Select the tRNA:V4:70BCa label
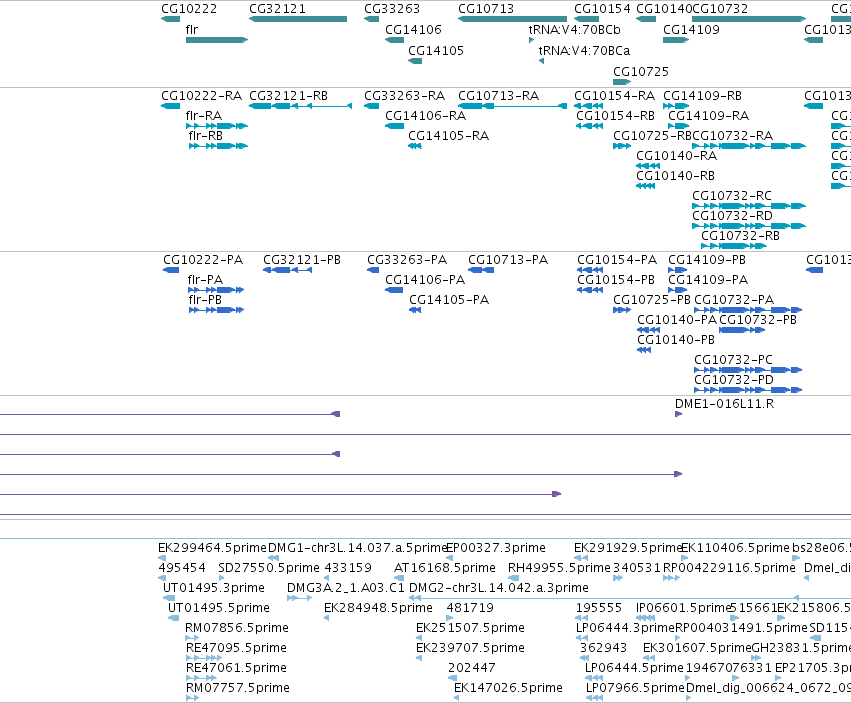The width and height of the screenshot is (851, 703). click(x=585, y=50)
